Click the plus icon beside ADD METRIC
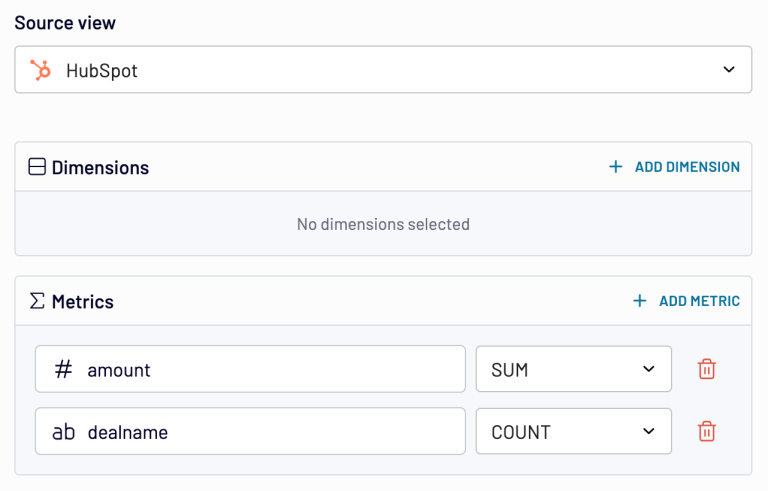The height and width of the screenshot is (491, 768). pos(640,301)
